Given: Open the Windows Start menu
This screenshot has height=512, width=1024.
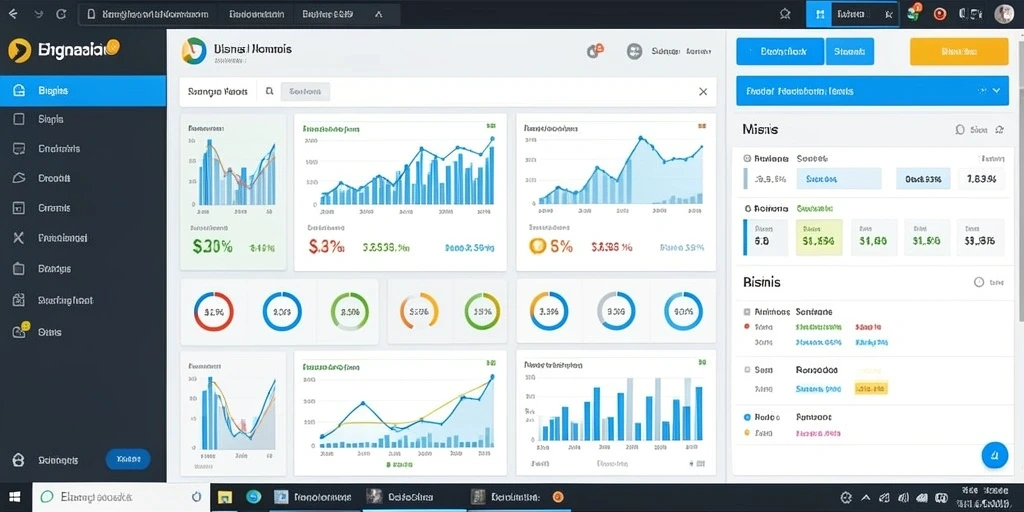Looking at the screenshot, I should [x=14, y=498].
